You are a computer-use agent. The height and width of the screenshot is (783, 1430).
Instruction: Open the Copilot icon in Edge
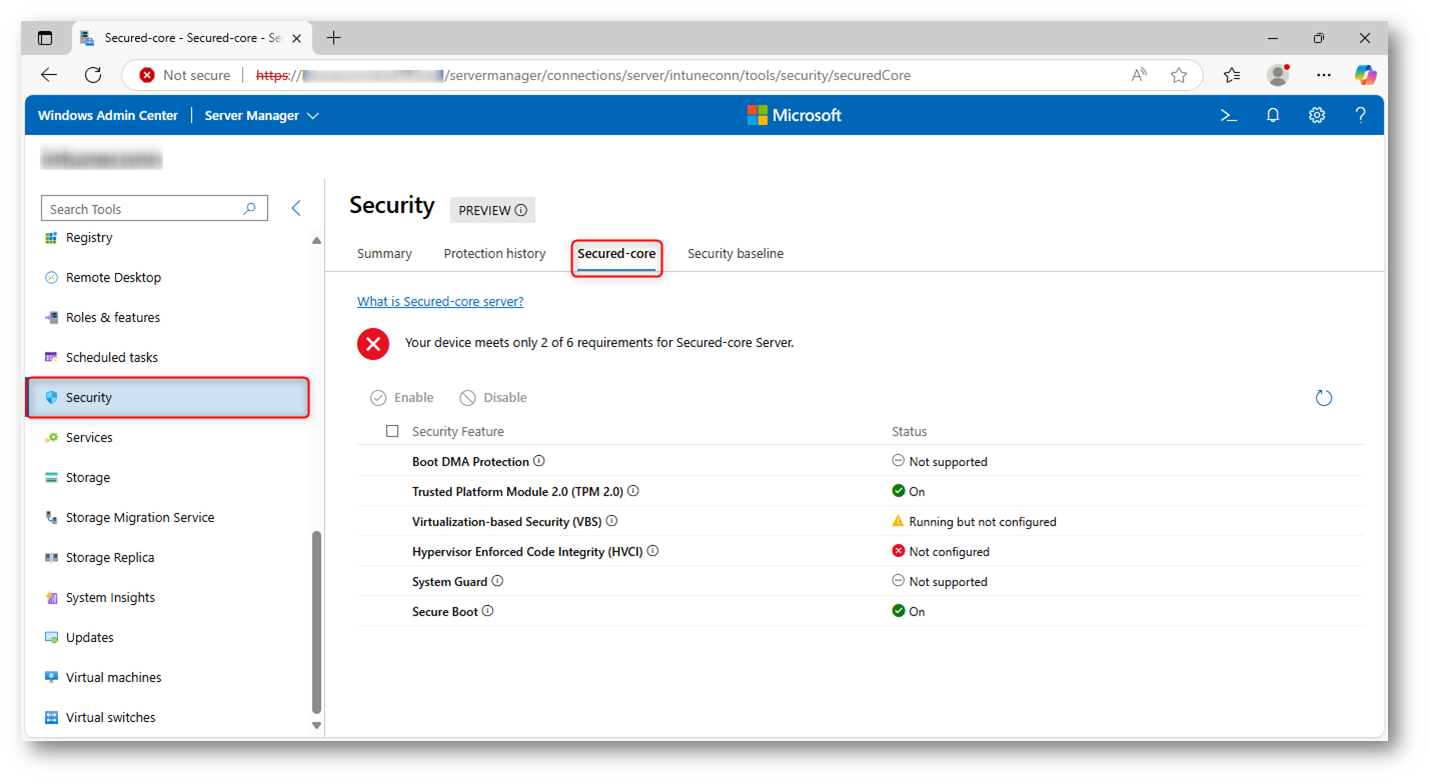1366,75
